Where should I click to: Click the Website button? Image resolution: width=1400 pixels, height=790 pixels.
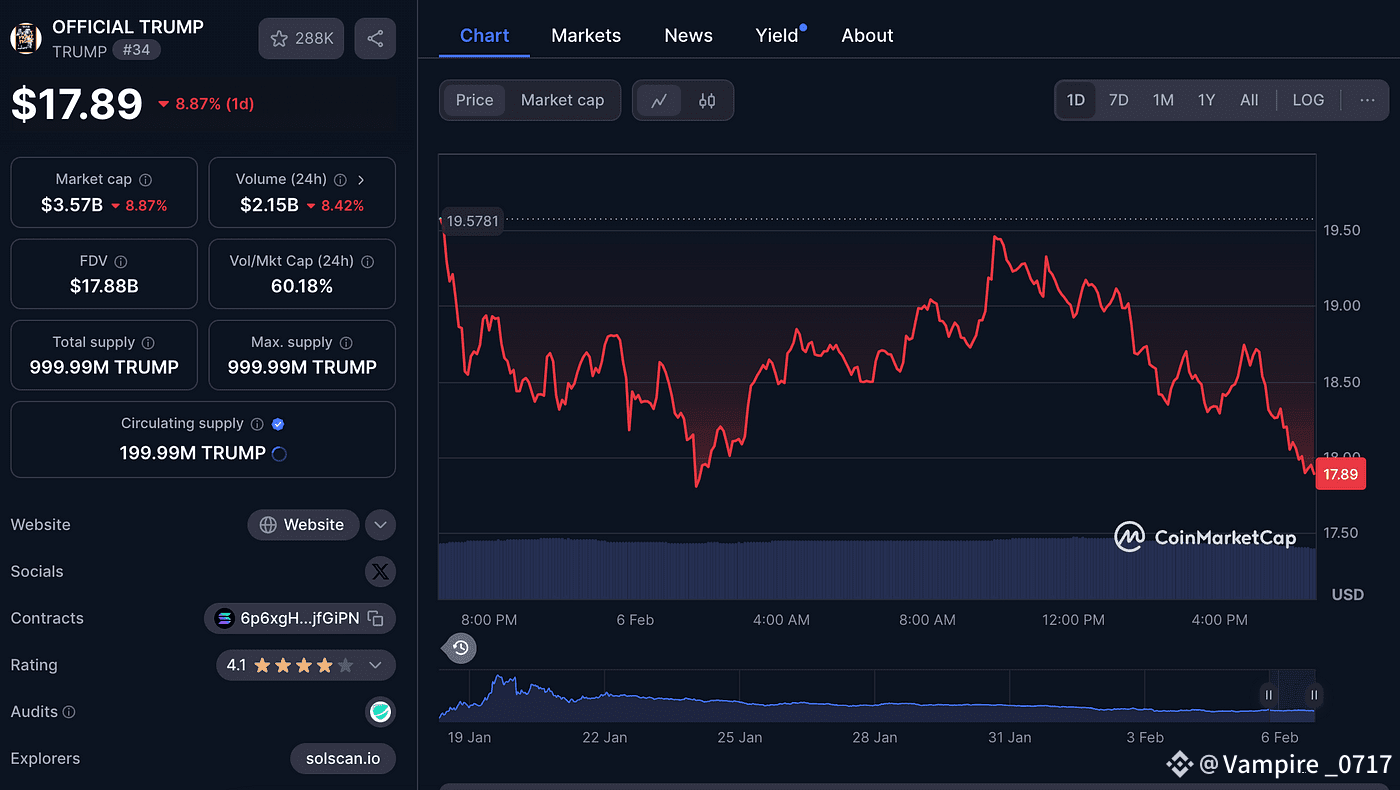click(302, 525)
